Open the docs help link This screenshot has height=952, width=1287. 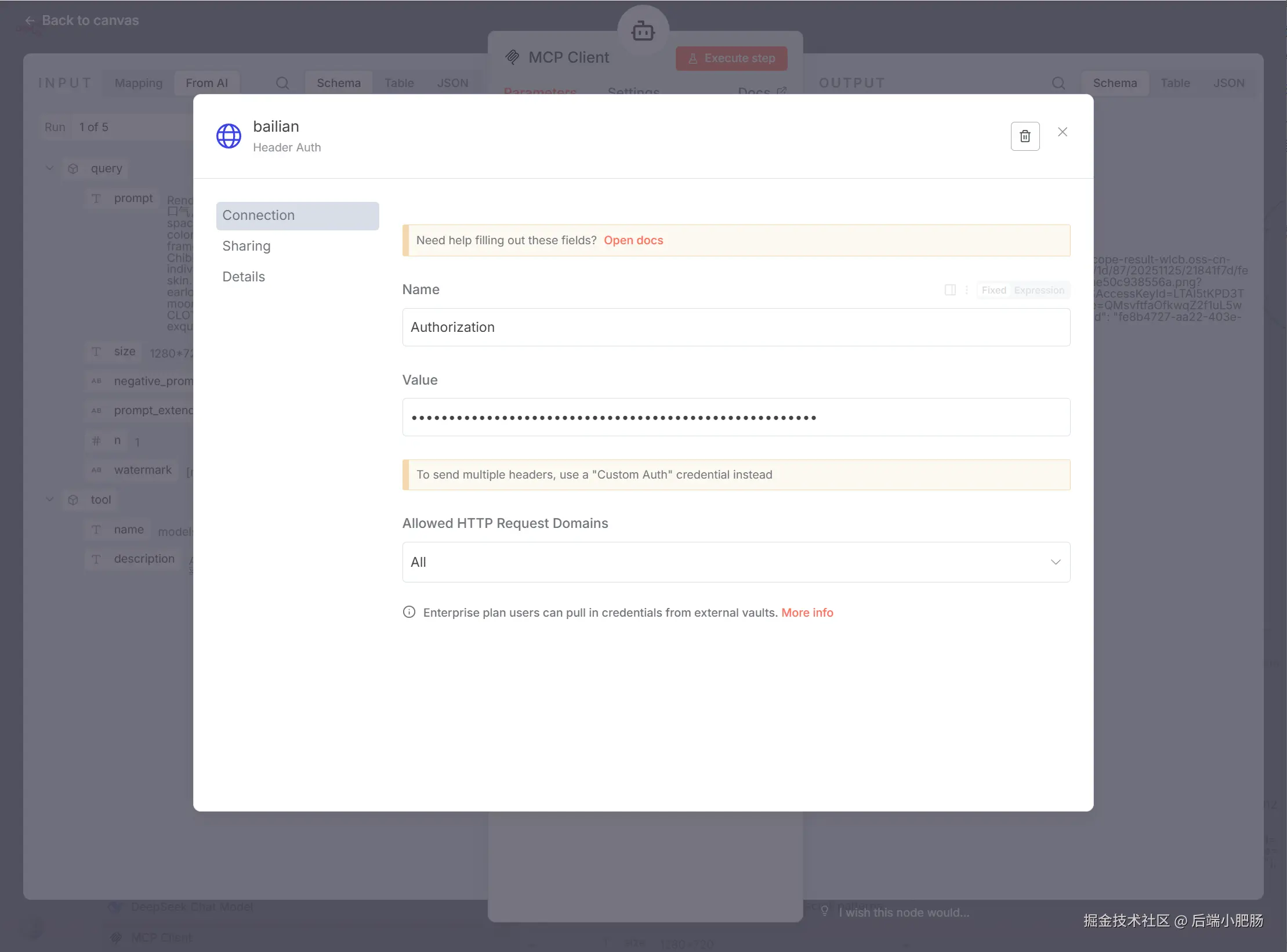point(633,240)
